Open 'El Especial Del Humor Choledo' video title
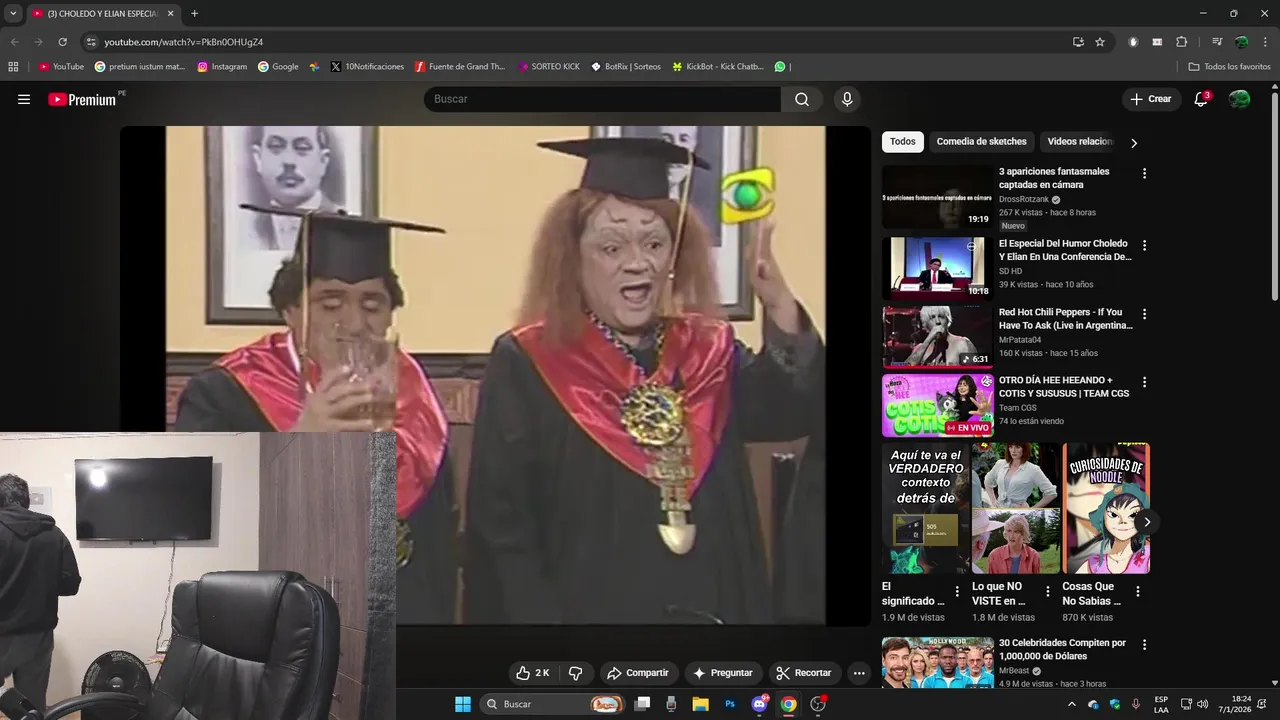Image resolution: width=1280 pixels, height=720 pixels. point(1065,250)
